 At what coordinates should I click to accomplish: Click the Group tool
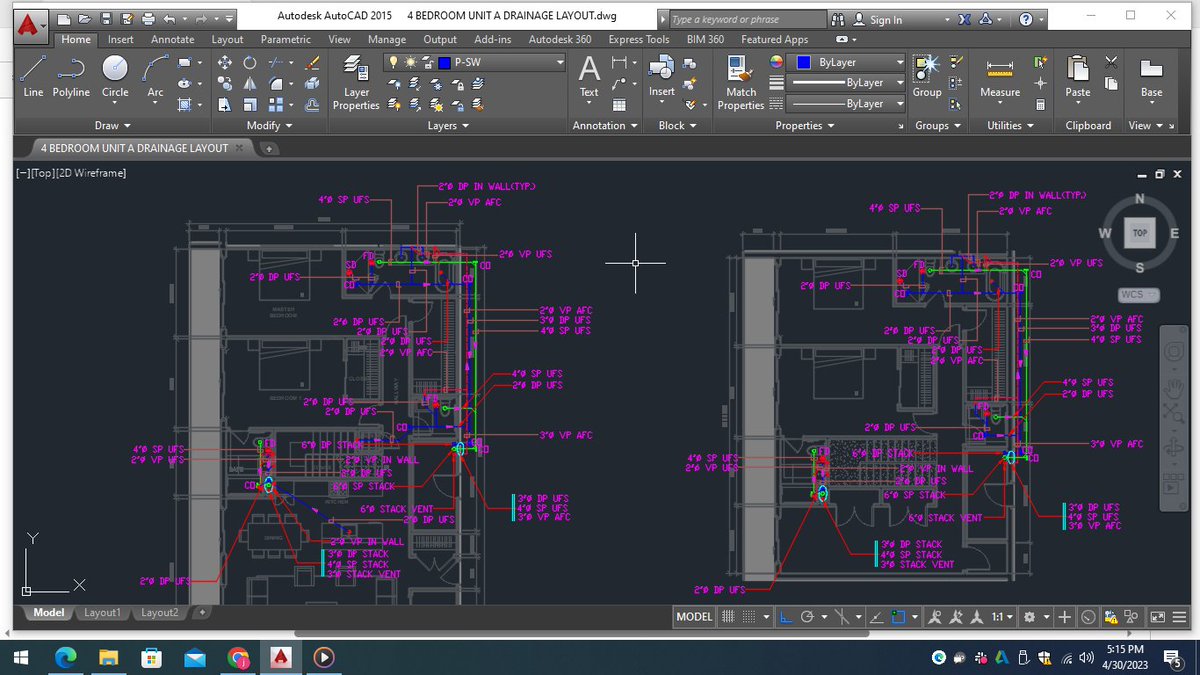tap(927, 76)
